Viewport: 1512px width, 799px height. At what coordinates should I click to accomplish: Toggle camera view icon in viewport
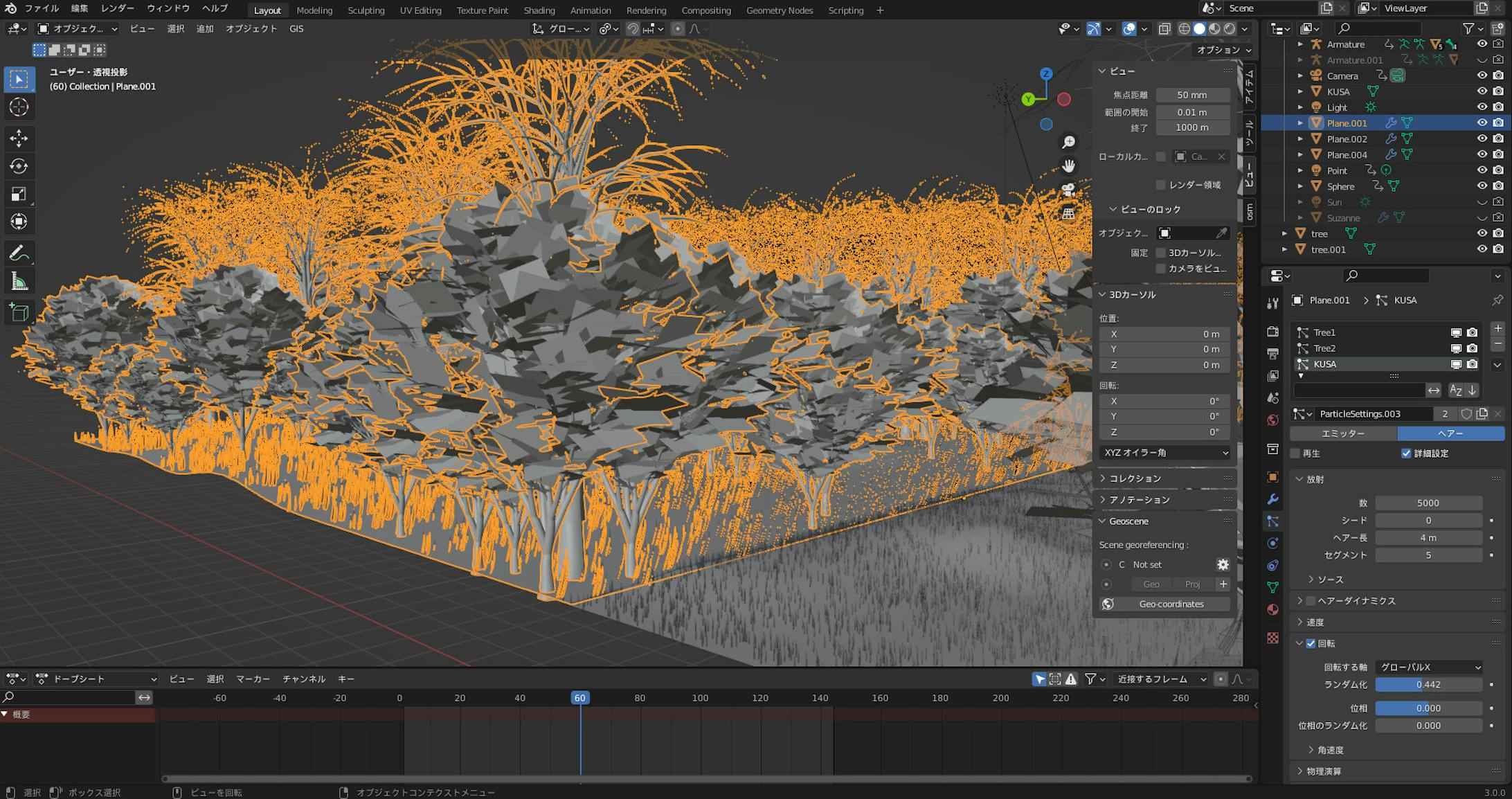coord(1068,190)
